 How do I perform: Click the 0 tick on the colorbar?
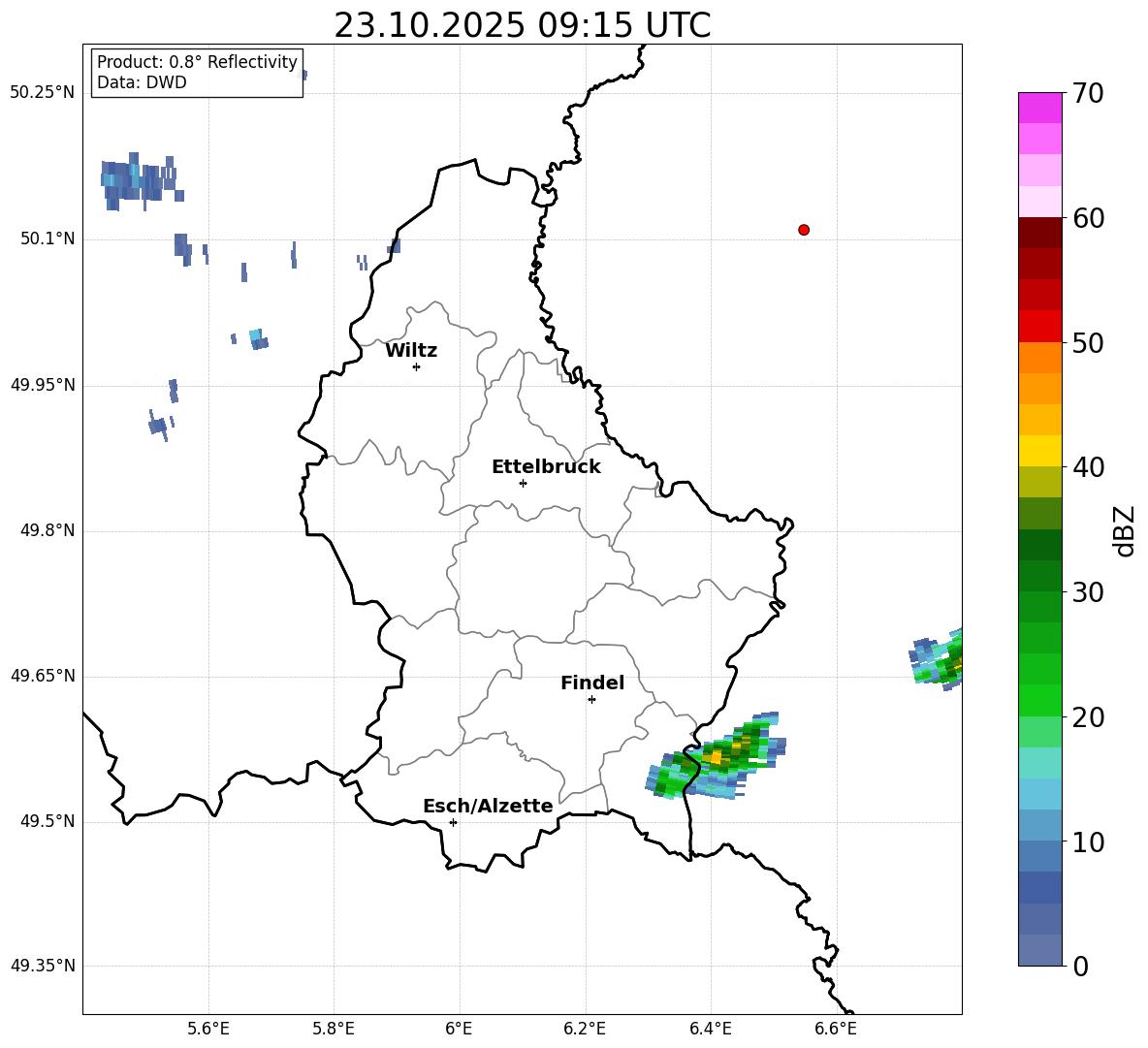click(1080, 966)
